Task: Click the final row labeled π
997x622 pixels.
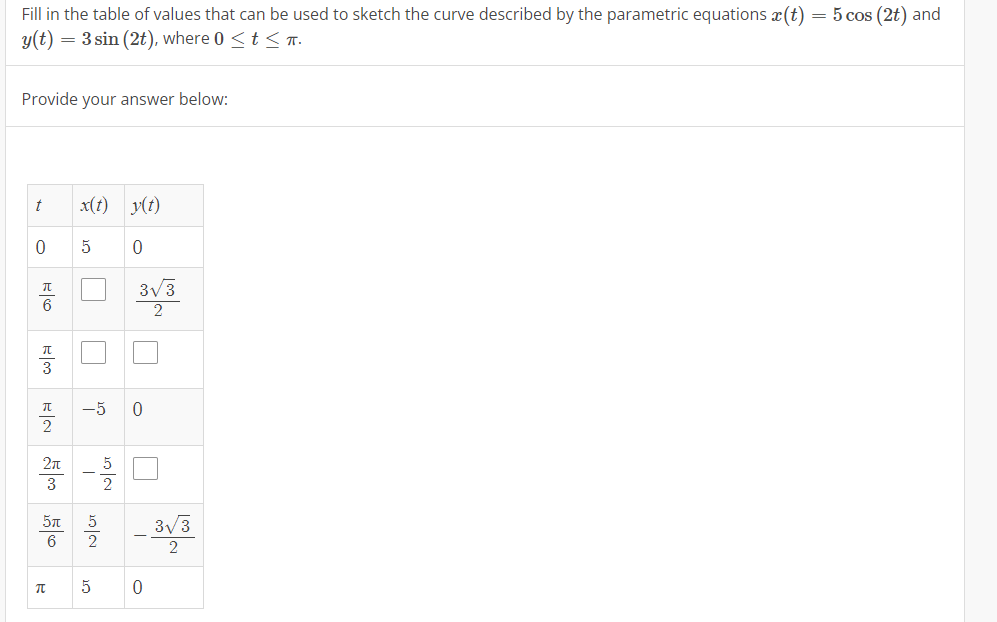Action: click(x=40, y=587)
